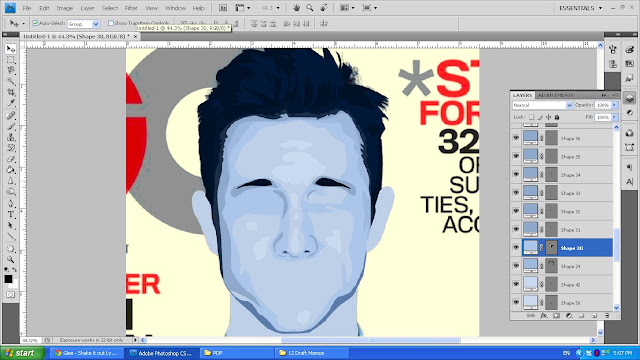Open the Opacity slider arrow

point(614,105)
